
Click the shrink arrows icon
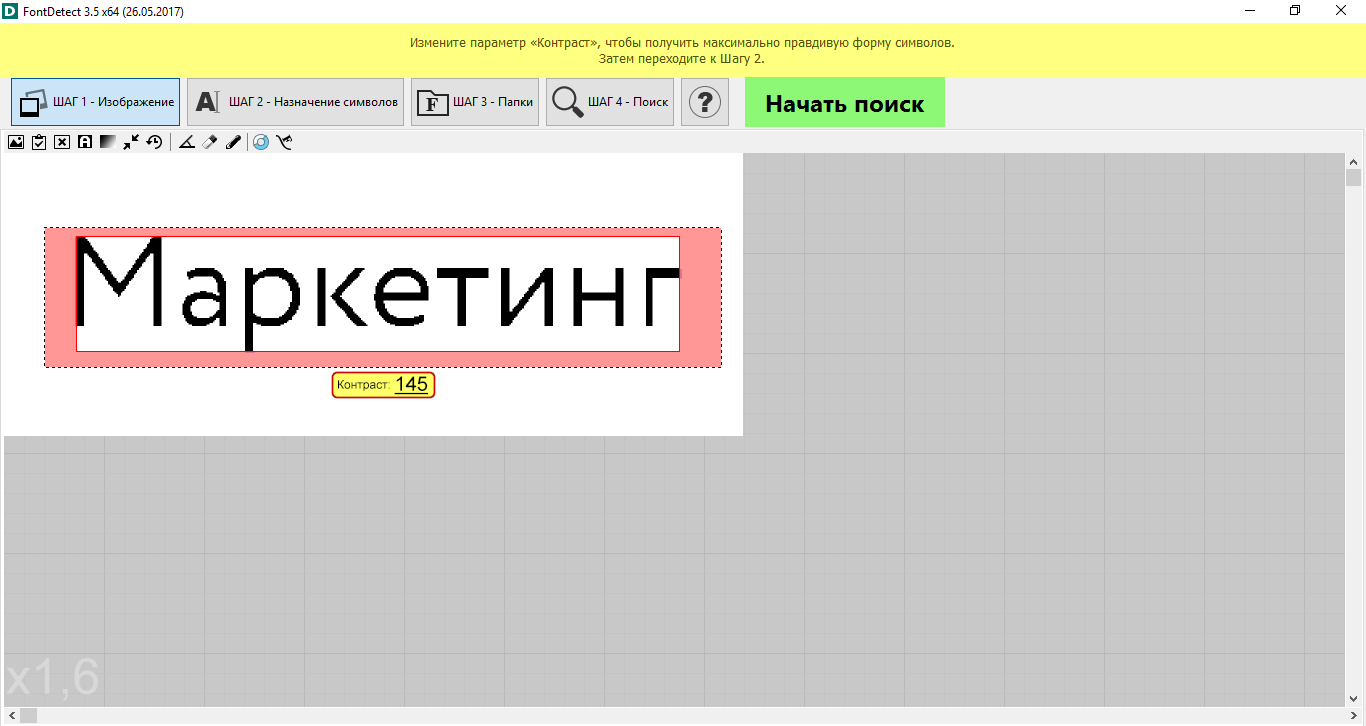(x=131, y=142)
